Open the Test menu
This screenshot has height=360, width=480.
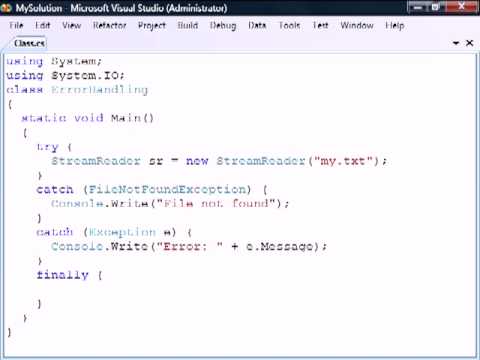[x=320, y=25]
